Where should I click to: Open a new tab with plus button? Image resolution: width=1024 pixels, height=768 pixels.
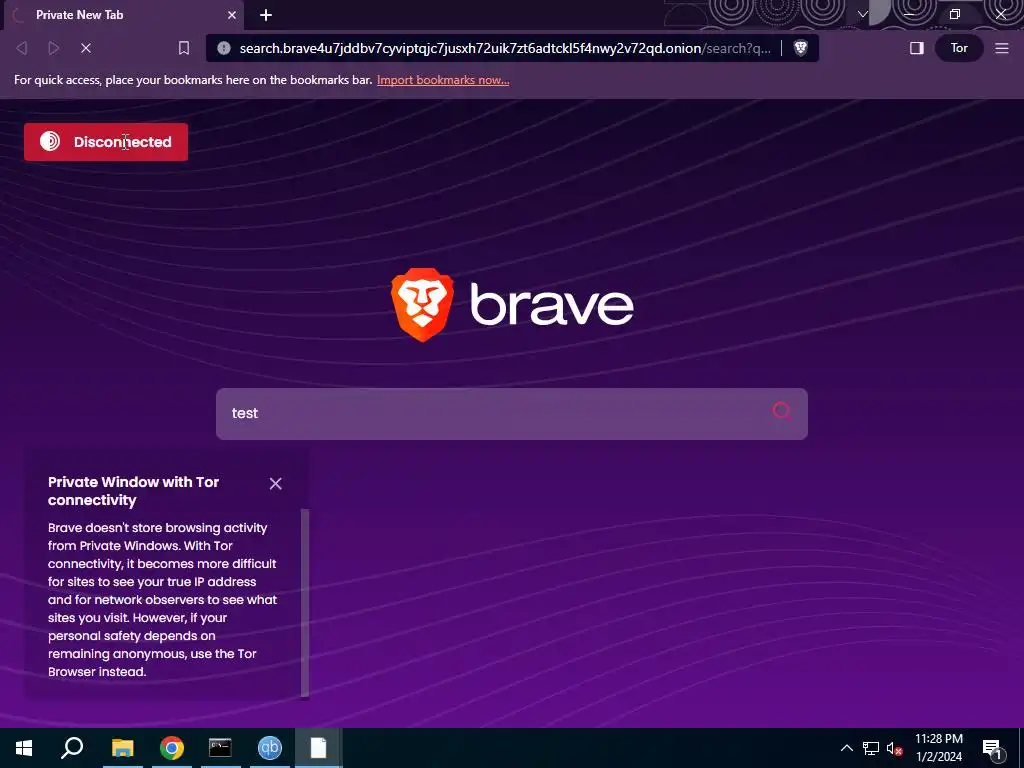point(266,15)
